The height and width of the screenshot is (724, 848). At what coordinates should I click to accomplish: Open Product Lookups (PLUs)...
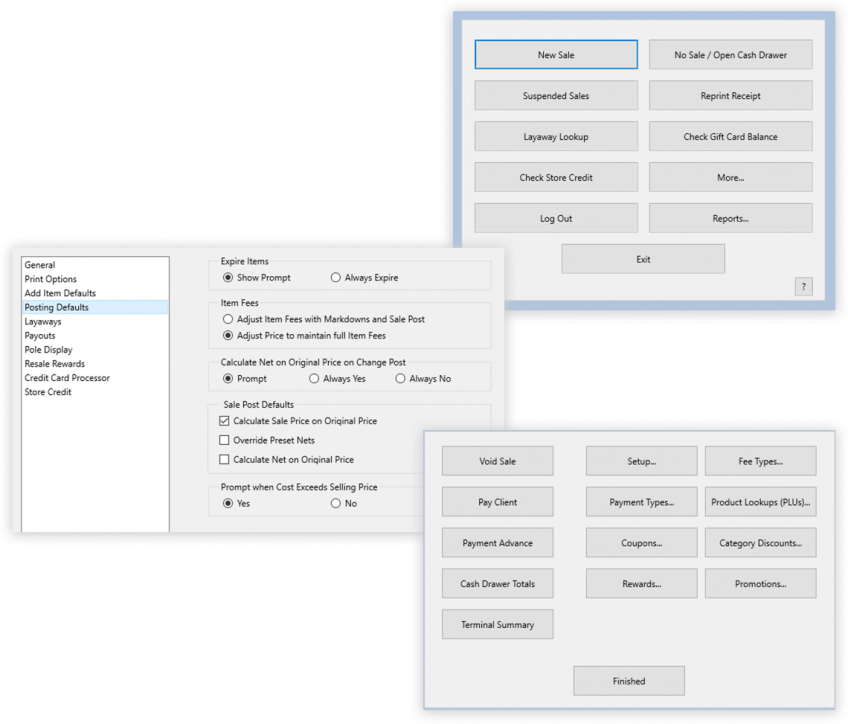760,502
